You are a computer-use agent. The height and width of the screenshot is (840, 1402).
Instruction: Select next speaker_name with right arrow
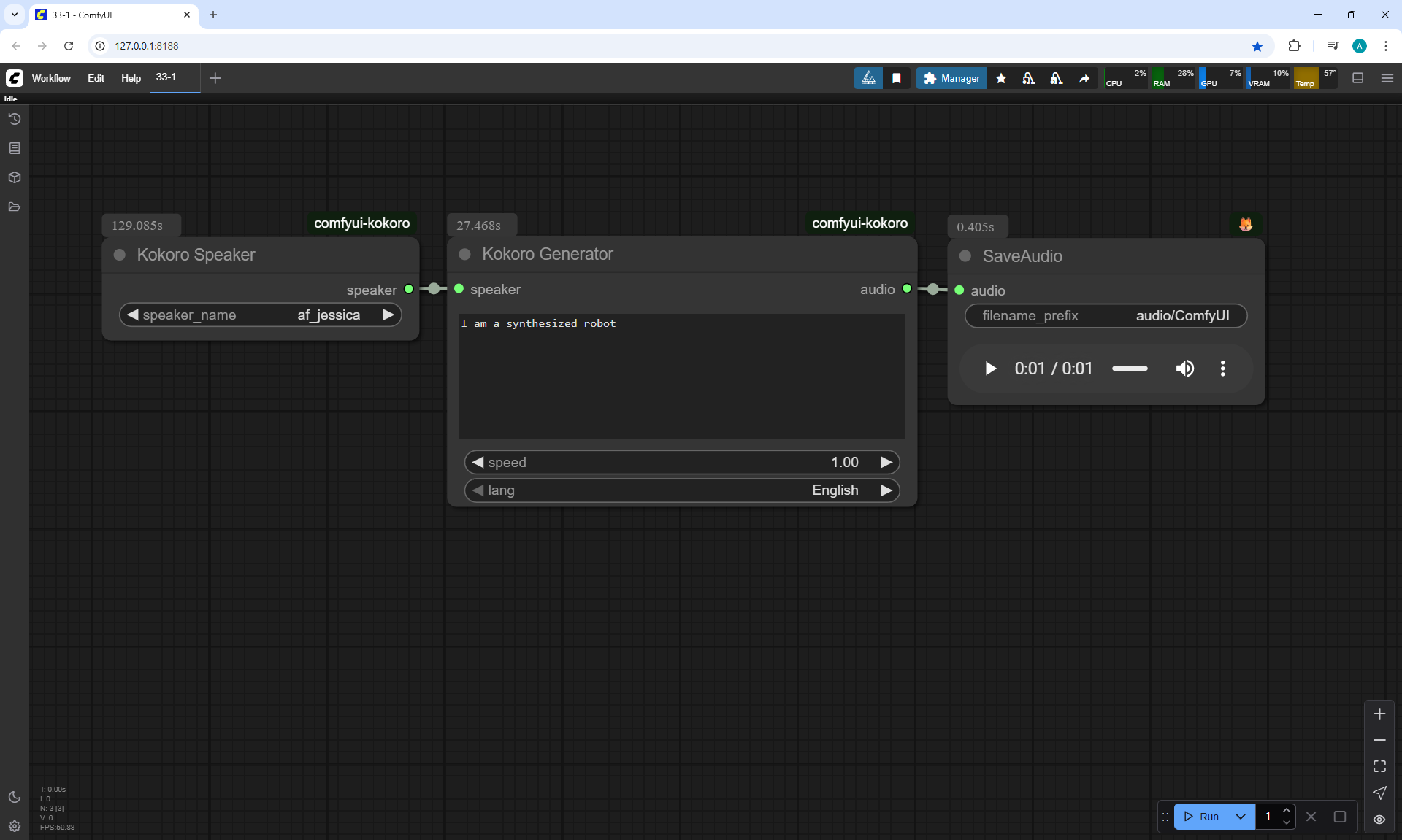(x=388, y=315)
